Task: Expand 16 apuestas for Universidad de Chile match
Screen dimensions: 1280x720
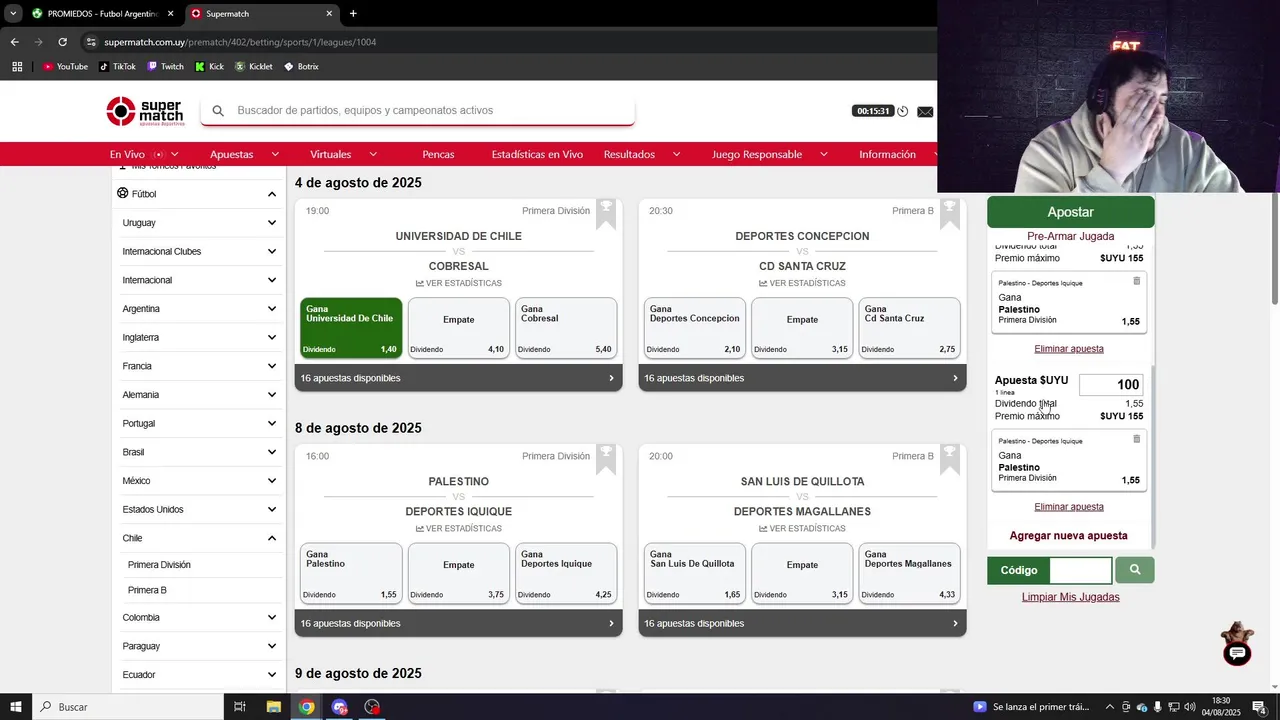Action: click(x=458, y=378)
